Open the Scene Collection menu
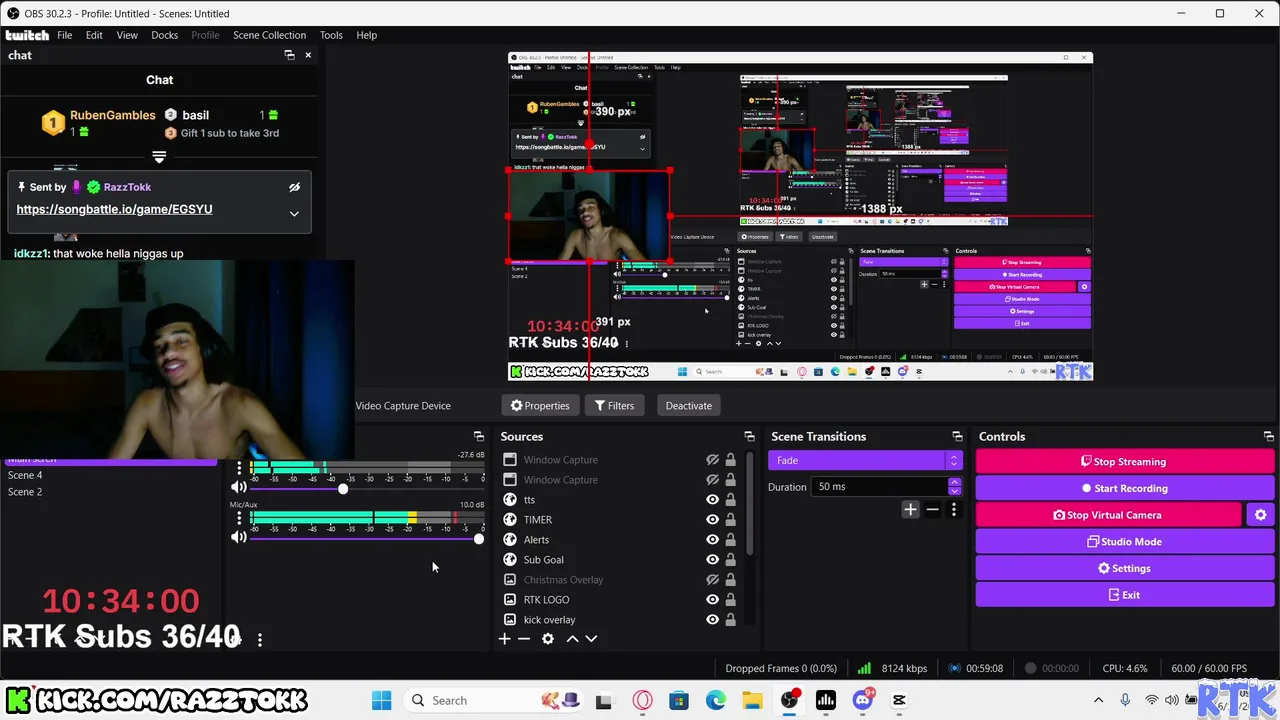 point(270,35)
